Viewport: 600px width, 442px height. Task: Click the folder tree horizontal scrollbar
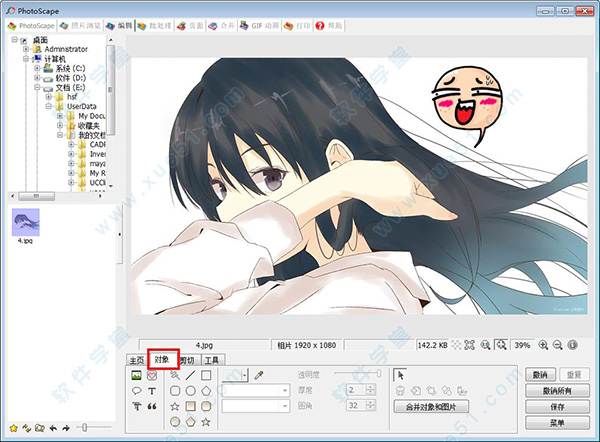tap(57, 196)
